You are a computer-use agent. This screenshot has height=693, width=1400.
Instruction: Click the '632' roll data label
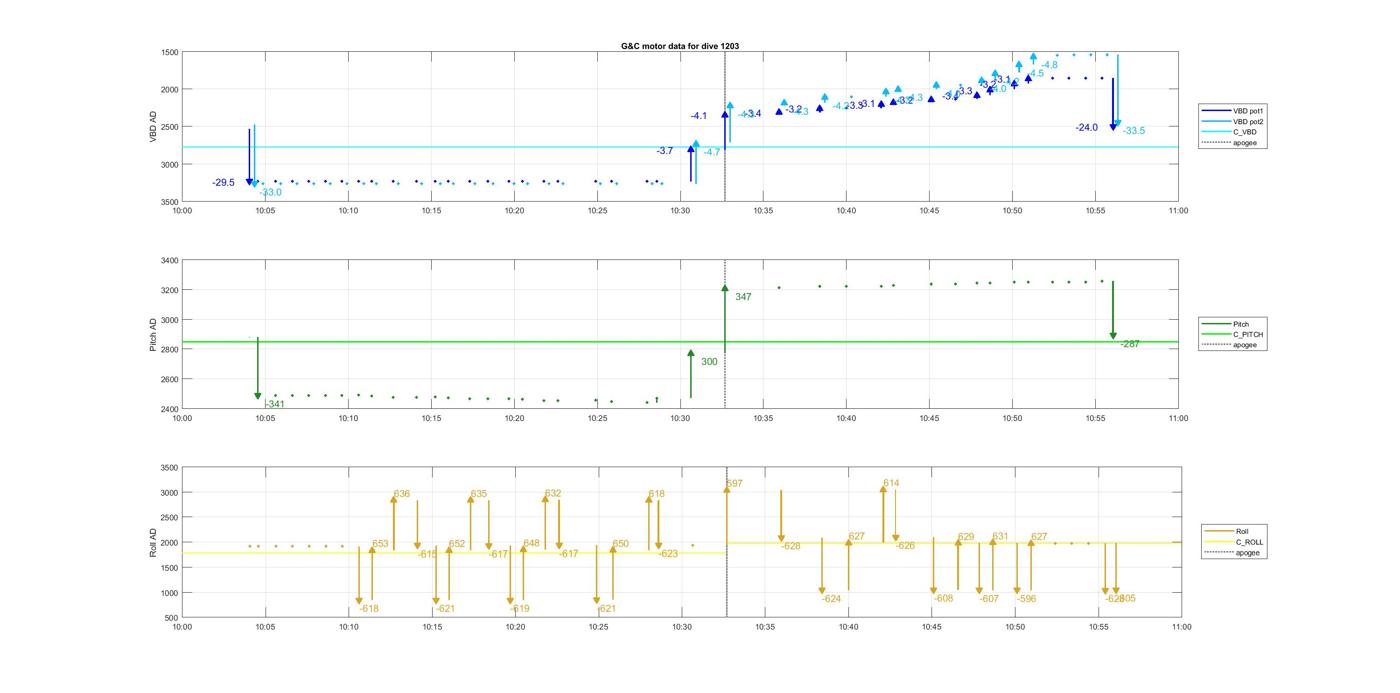point(553,494)
